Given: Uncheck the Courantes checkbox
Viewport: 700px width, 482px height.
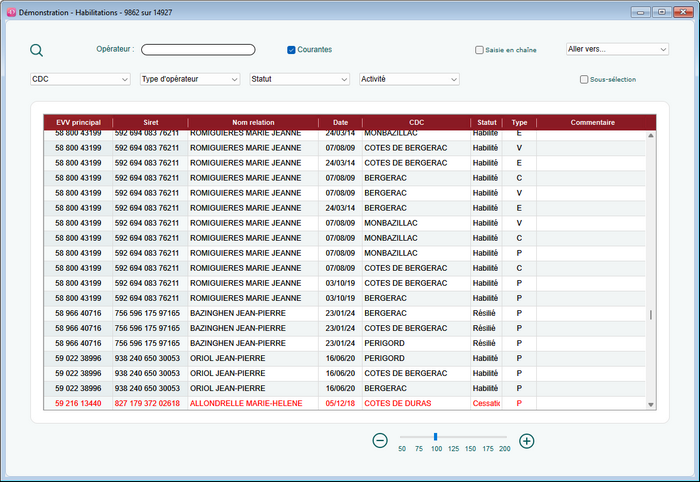Looking at the screenshot, I should coord(291,49).
